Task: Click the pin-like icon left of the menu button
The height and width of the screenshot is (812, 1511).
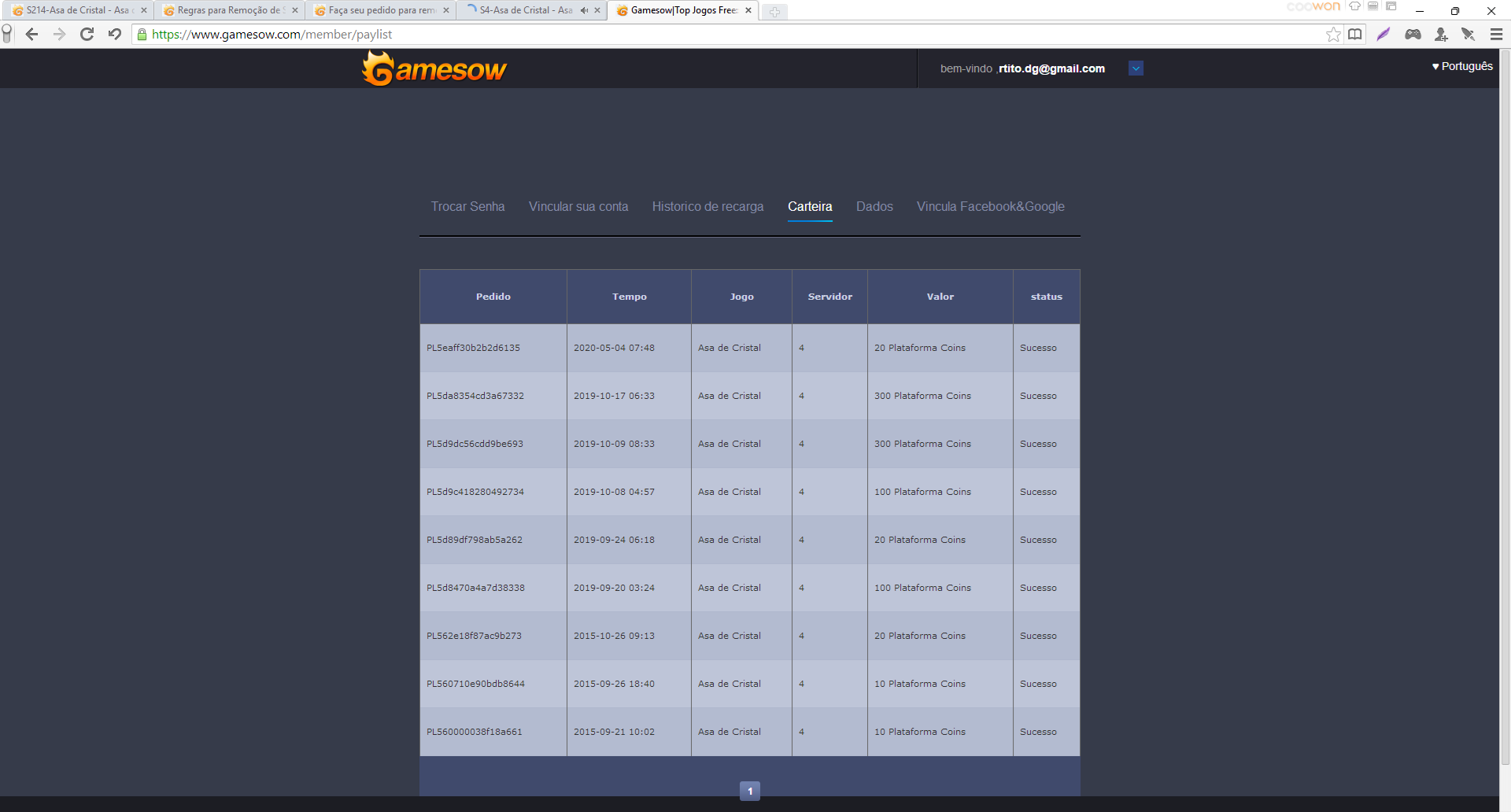Action: click(1468, 34)
